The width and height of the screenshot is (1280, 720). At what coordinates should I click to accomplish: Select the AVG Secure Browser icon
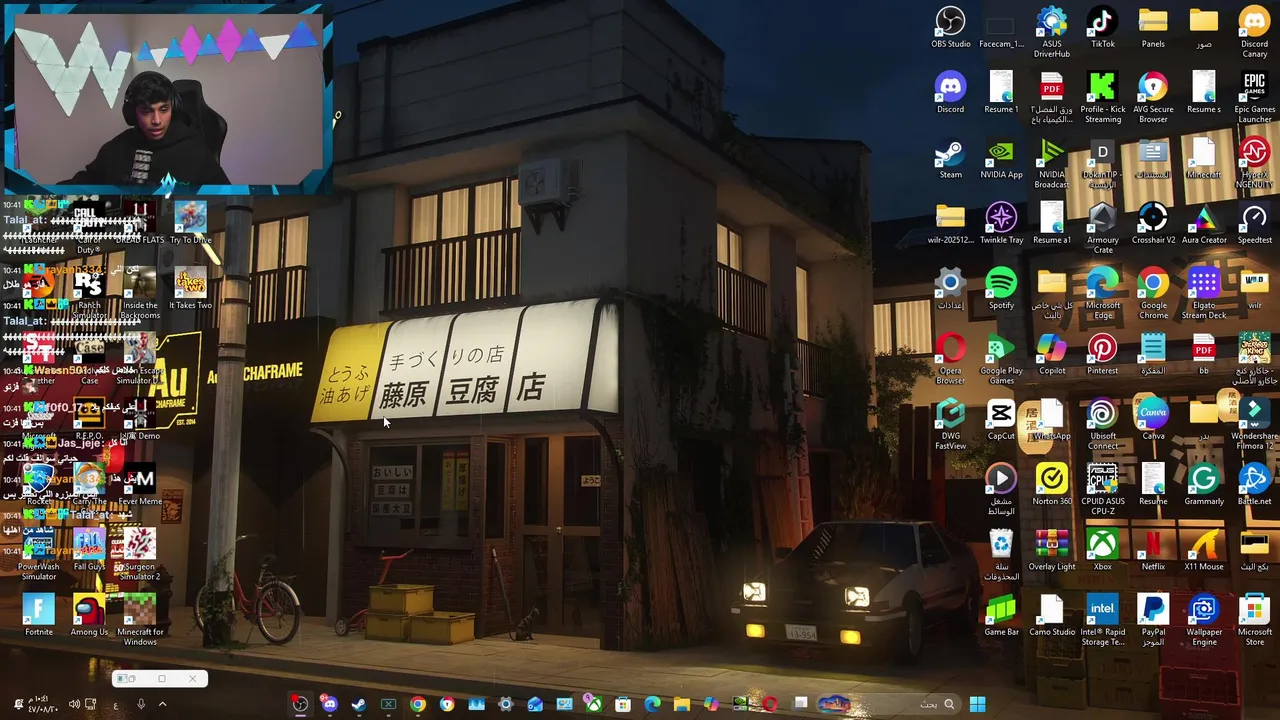click(x=1153, y=98)
